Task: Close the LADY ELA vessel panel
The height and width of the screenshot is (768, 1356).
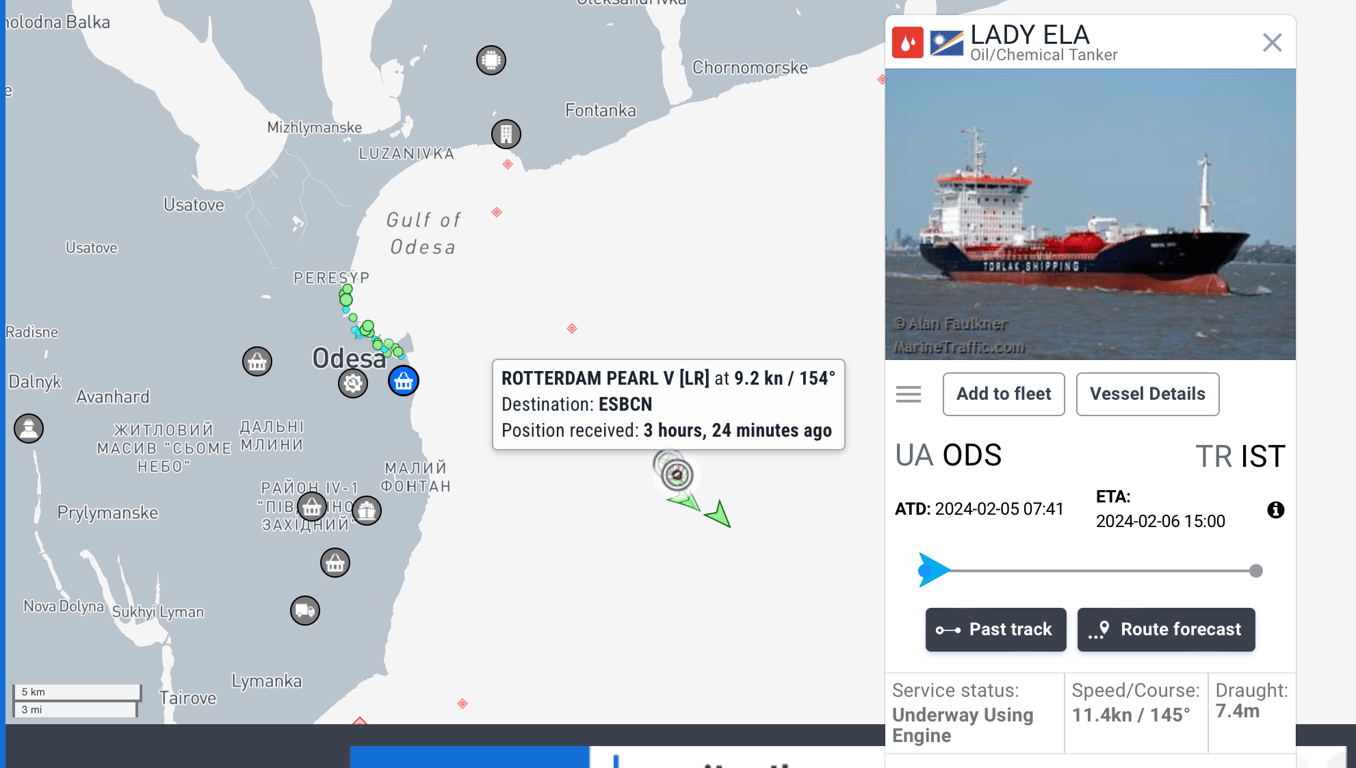Action: pos(1271,42)
